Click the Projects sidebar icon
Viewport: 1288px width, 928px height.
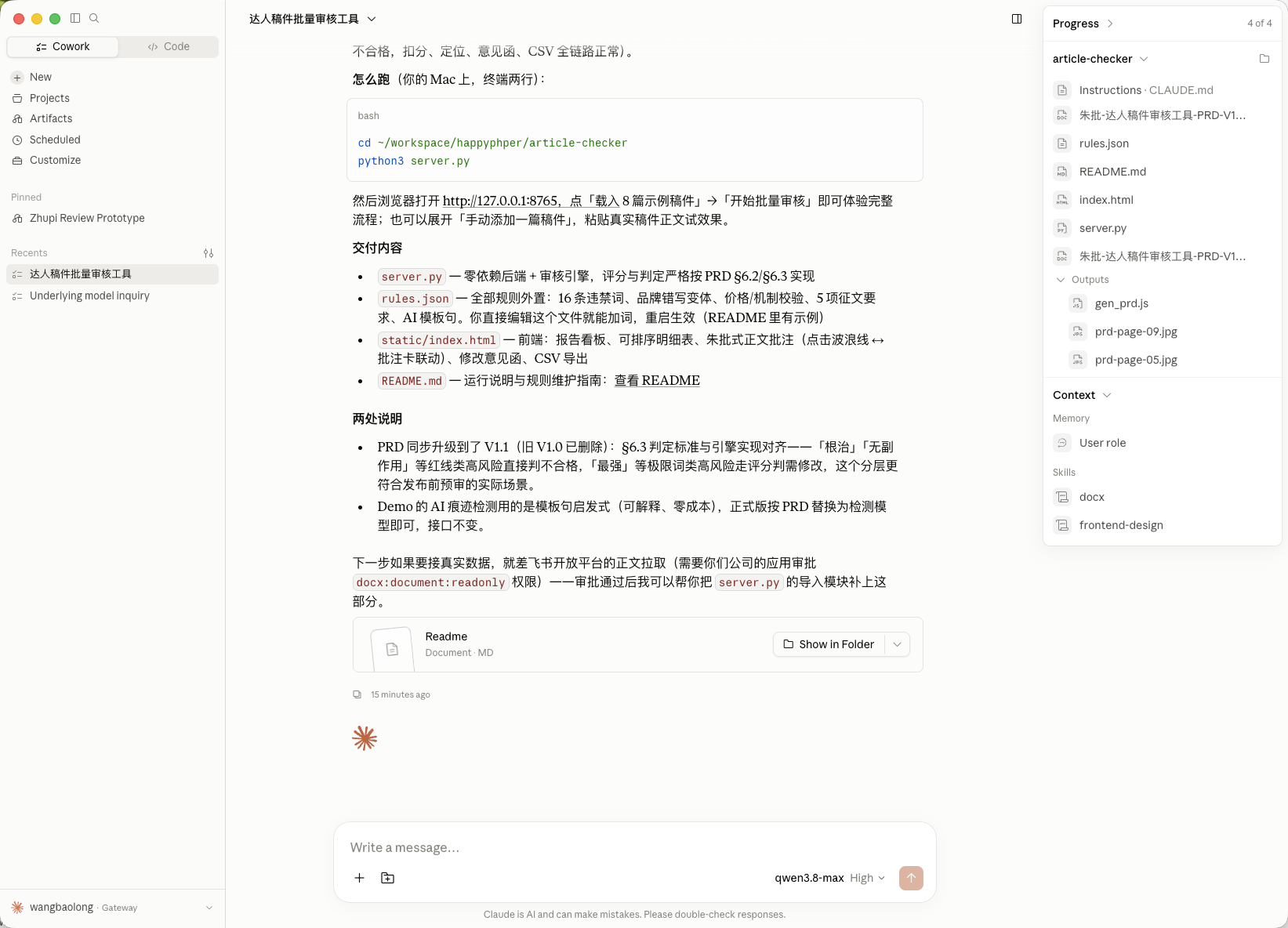point(17,98)
